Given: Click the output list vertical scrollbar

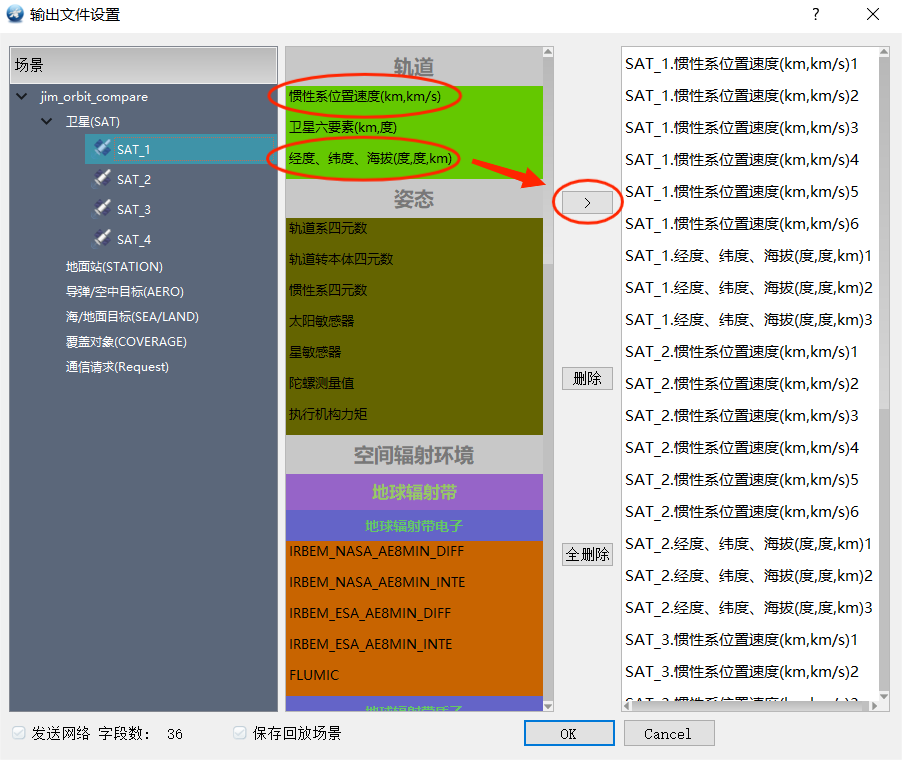Looking at the screenshot, I should 884,230.
